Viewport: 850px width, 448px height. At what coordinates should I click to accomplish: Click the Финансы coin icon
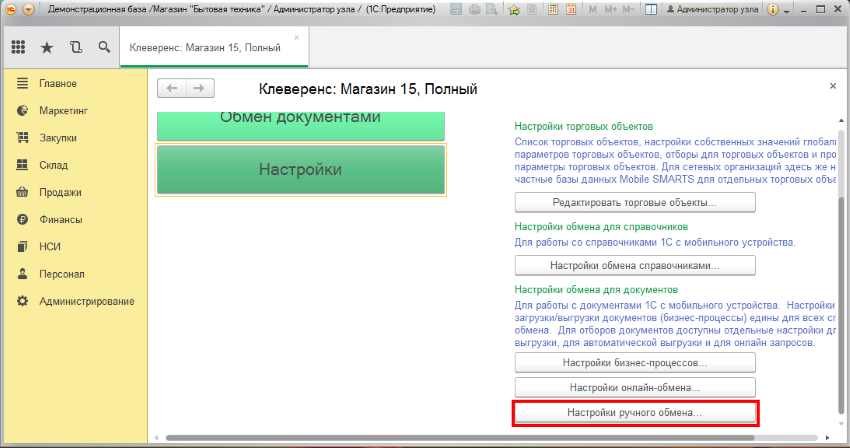pyautogui.click(x=22, y=219)
